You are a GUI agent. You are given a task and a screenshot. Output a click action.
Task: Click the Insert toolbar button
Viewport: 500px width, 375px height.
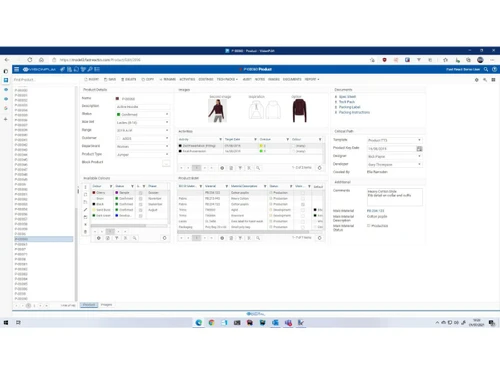pyautogui.click(x=92, y=79)
